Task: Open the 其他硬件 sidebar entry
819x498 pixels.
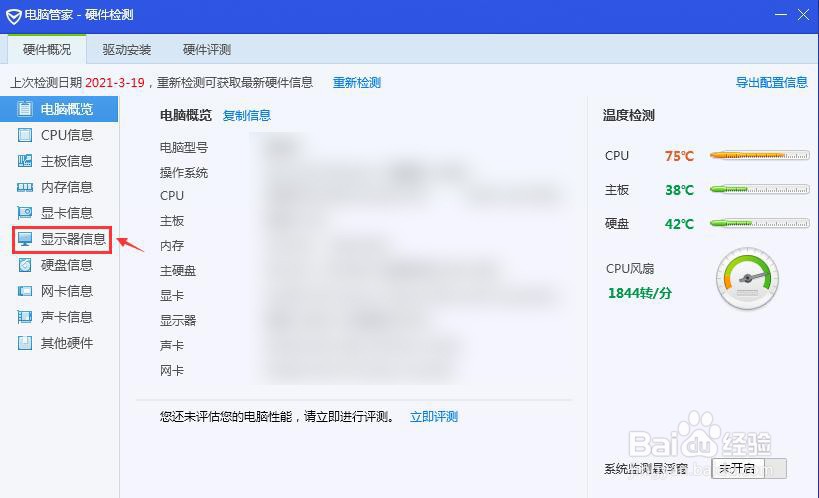Action: 59,343
